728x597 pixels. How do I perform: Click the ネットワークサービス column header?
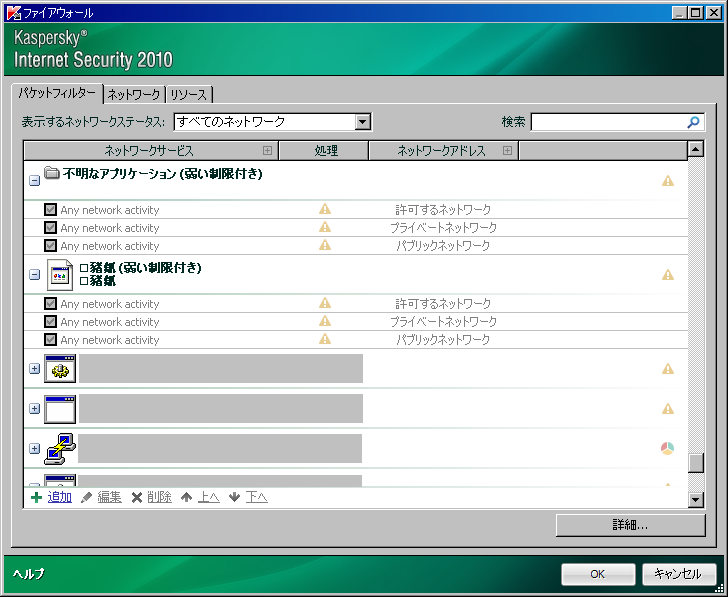tap(151, 151)
